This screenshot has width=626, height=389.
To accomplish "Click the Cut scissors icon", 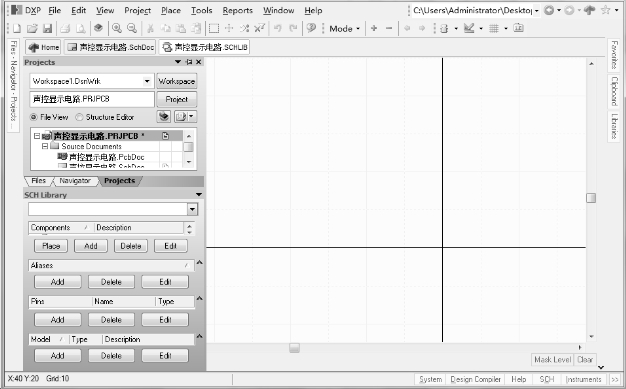I will 151,28.
